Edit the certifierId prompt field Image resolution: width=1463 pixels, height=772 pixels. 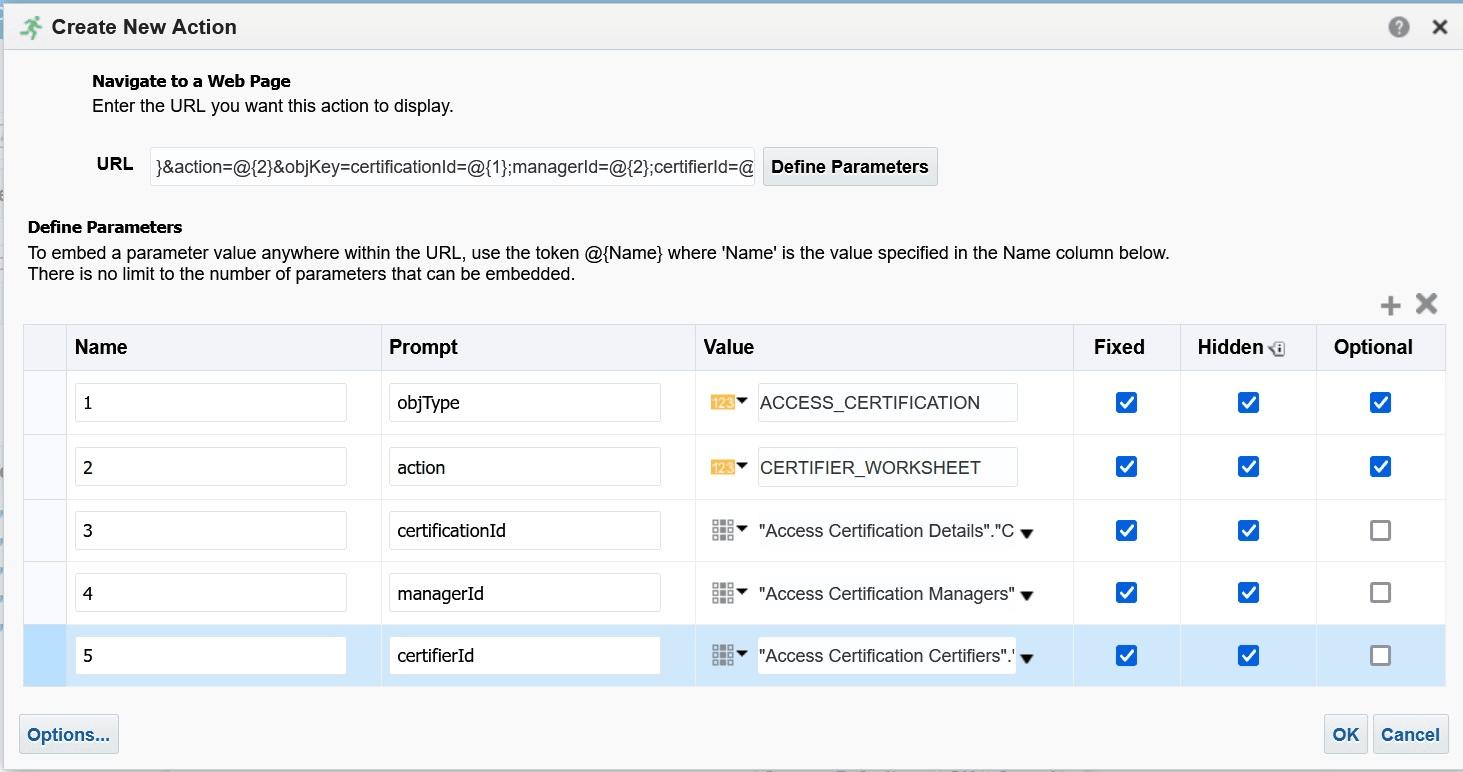(x=525, y=655)
